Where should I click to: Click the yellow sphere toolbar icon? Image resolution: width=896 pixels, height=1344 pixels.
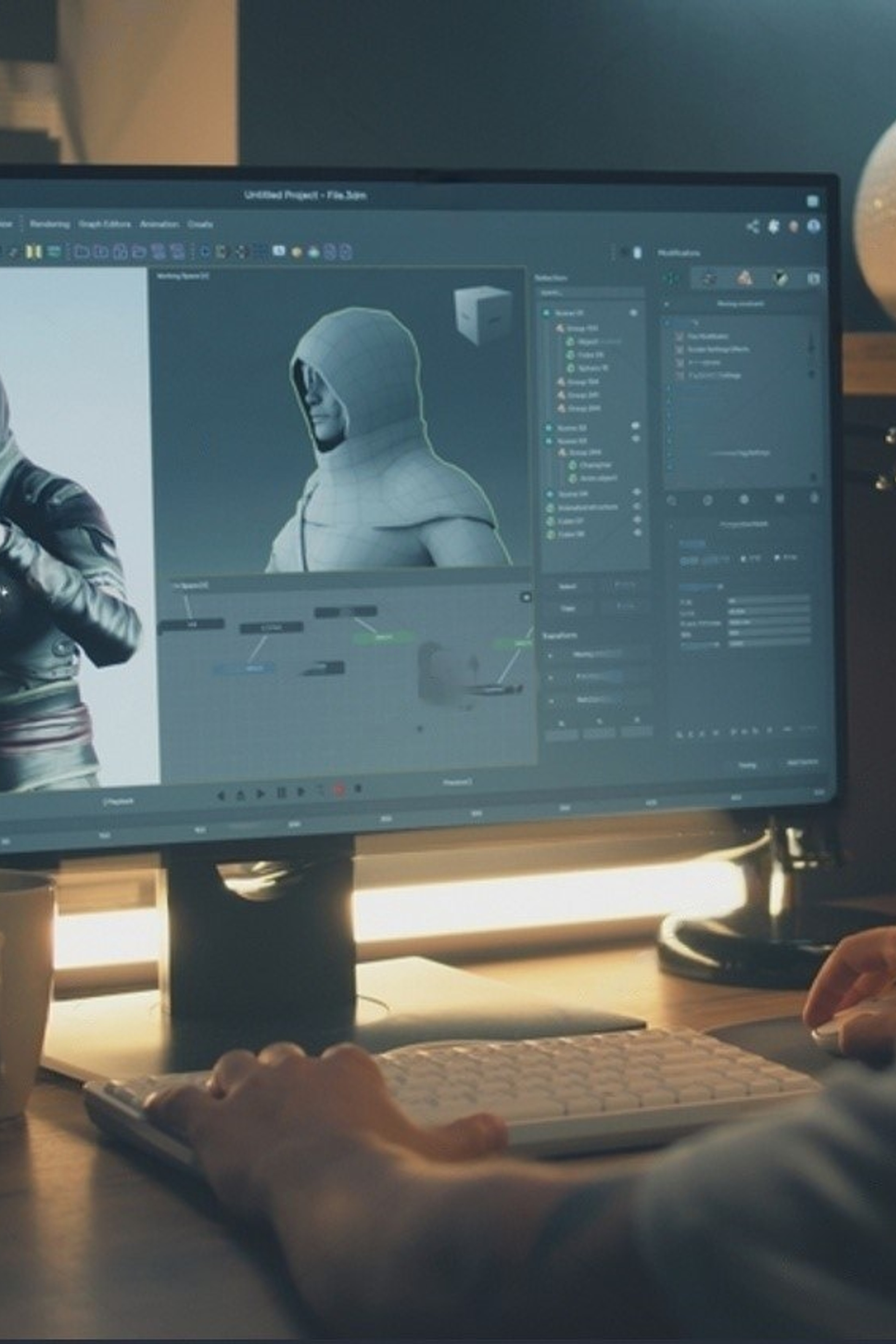click(296, 252)
